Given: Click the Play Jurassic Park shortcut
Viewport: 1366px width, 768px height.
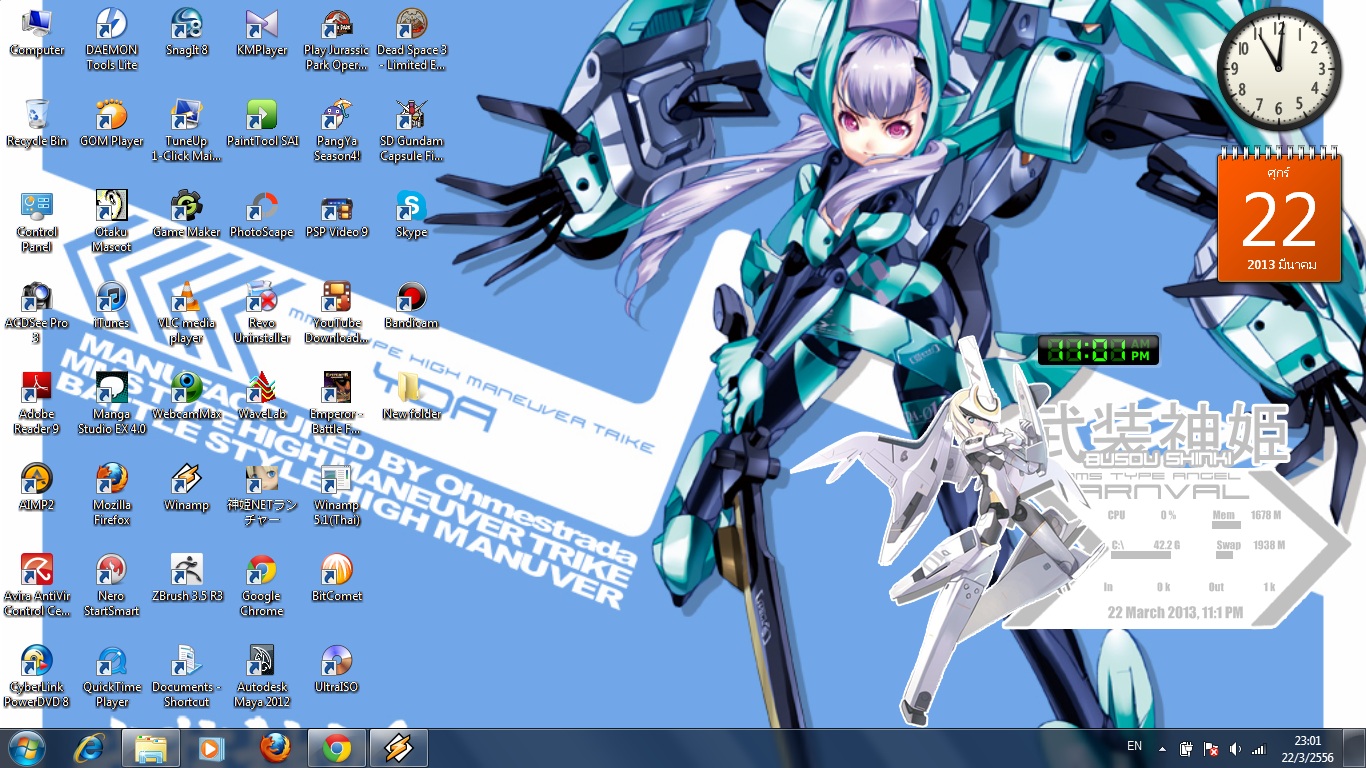Looking at the screenshot, I should (337, 40).
